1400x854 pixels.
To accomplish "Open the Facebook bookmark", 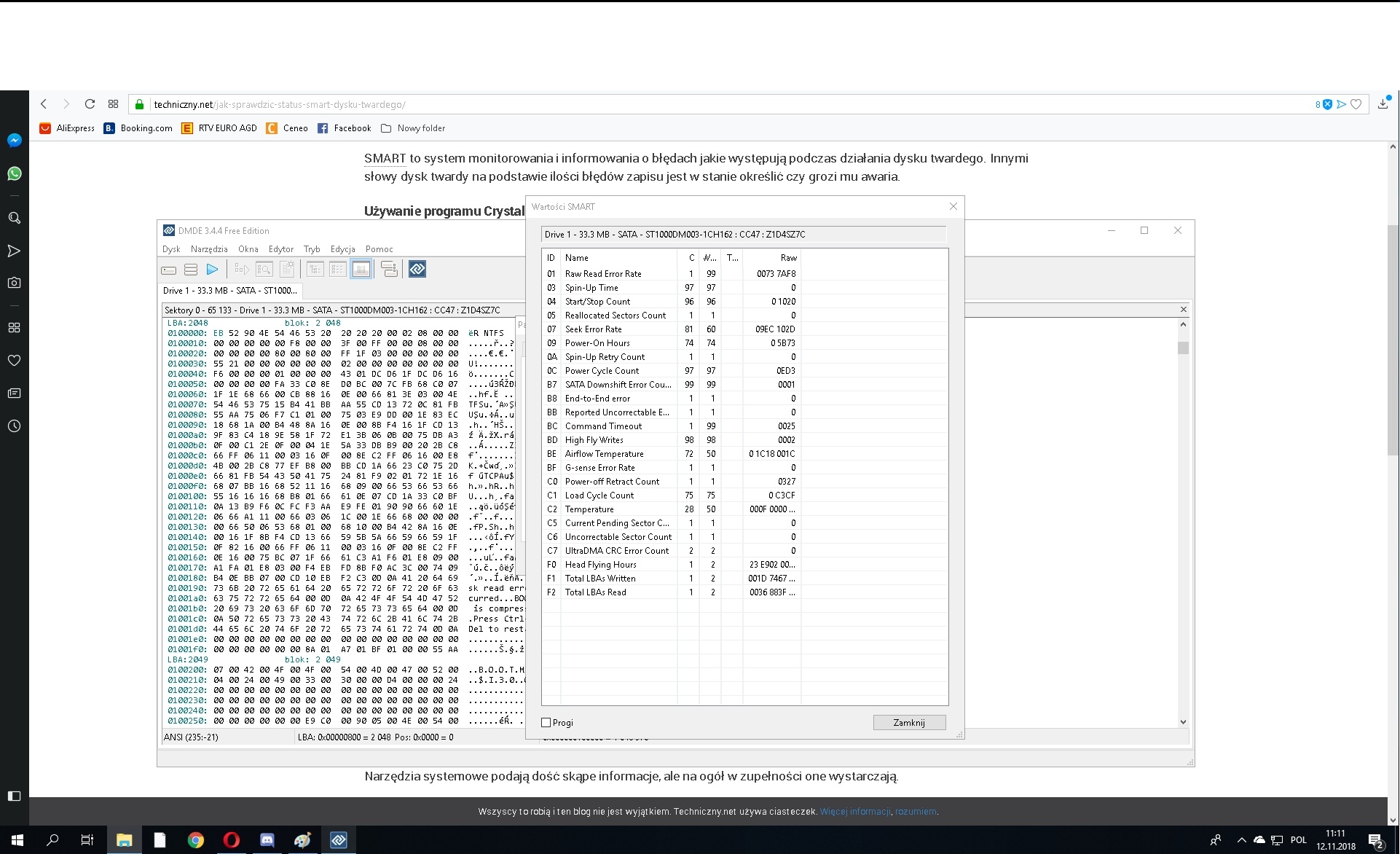I will click(345, 128).
